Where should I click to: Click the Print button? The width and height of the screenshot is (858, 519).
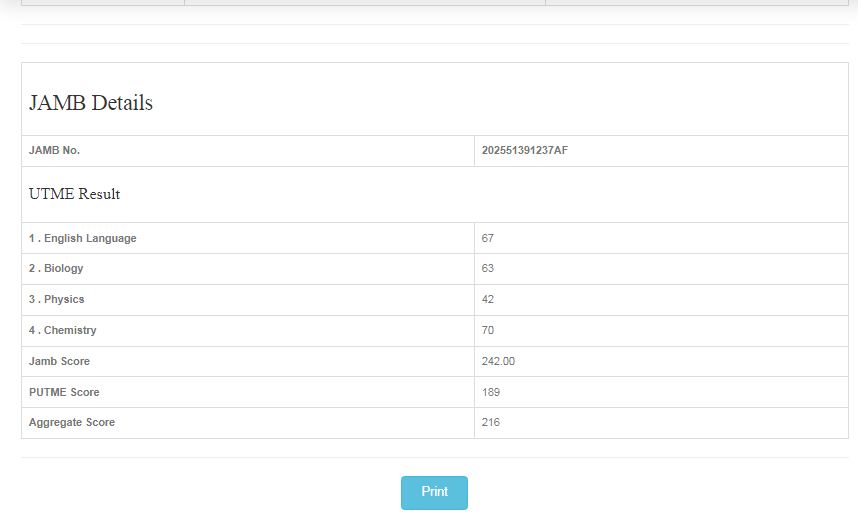pyautogui.click(x=434, y=492)
